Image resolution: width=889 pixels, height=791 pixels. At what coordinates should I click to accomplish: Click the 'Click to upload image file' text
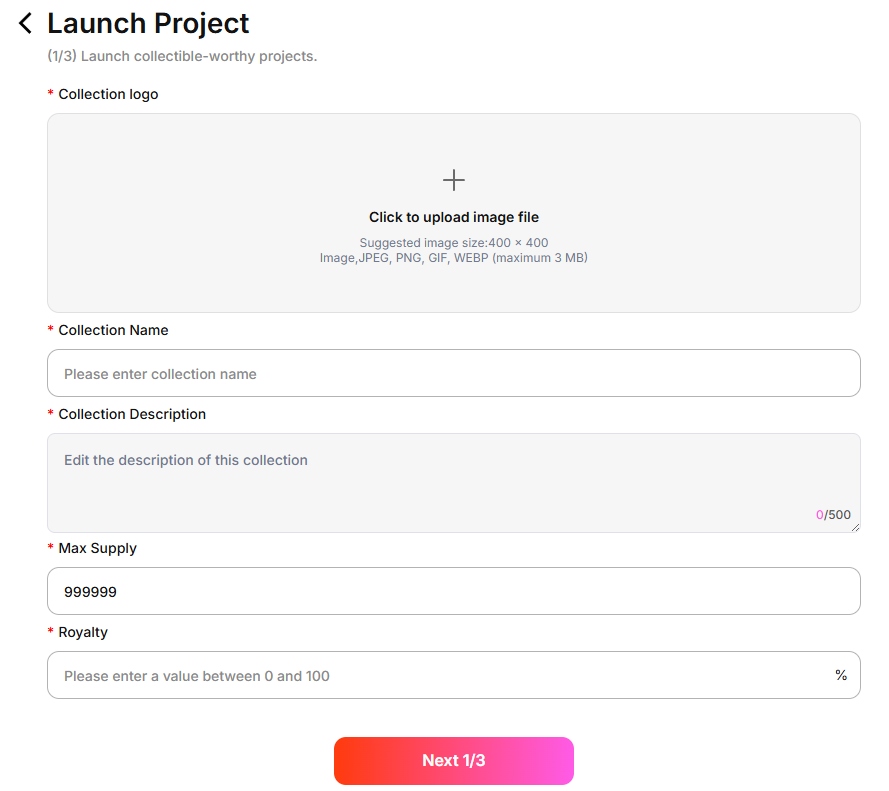pos(454,217)
